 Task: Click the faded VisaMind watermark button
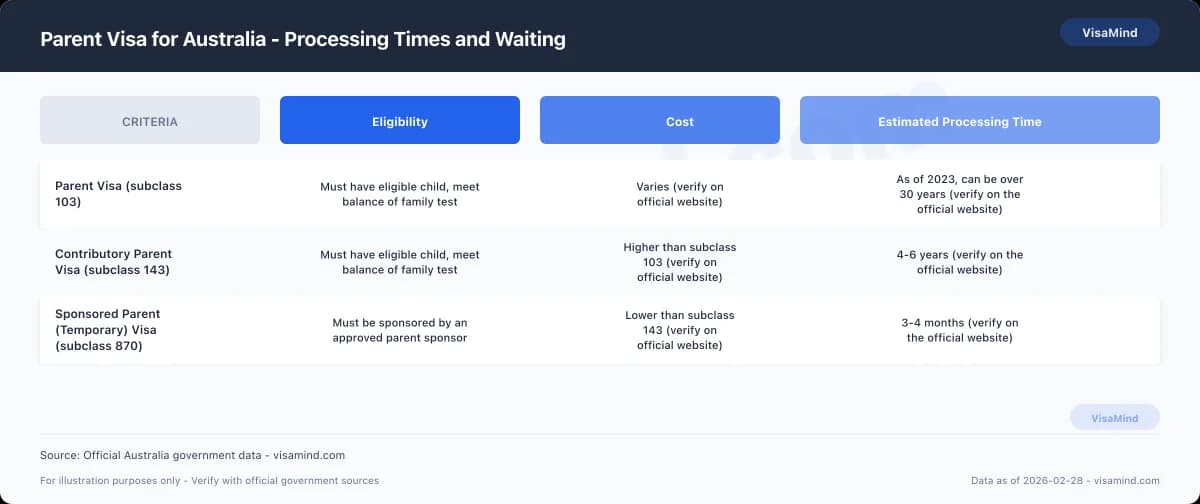coord(1114,418)
